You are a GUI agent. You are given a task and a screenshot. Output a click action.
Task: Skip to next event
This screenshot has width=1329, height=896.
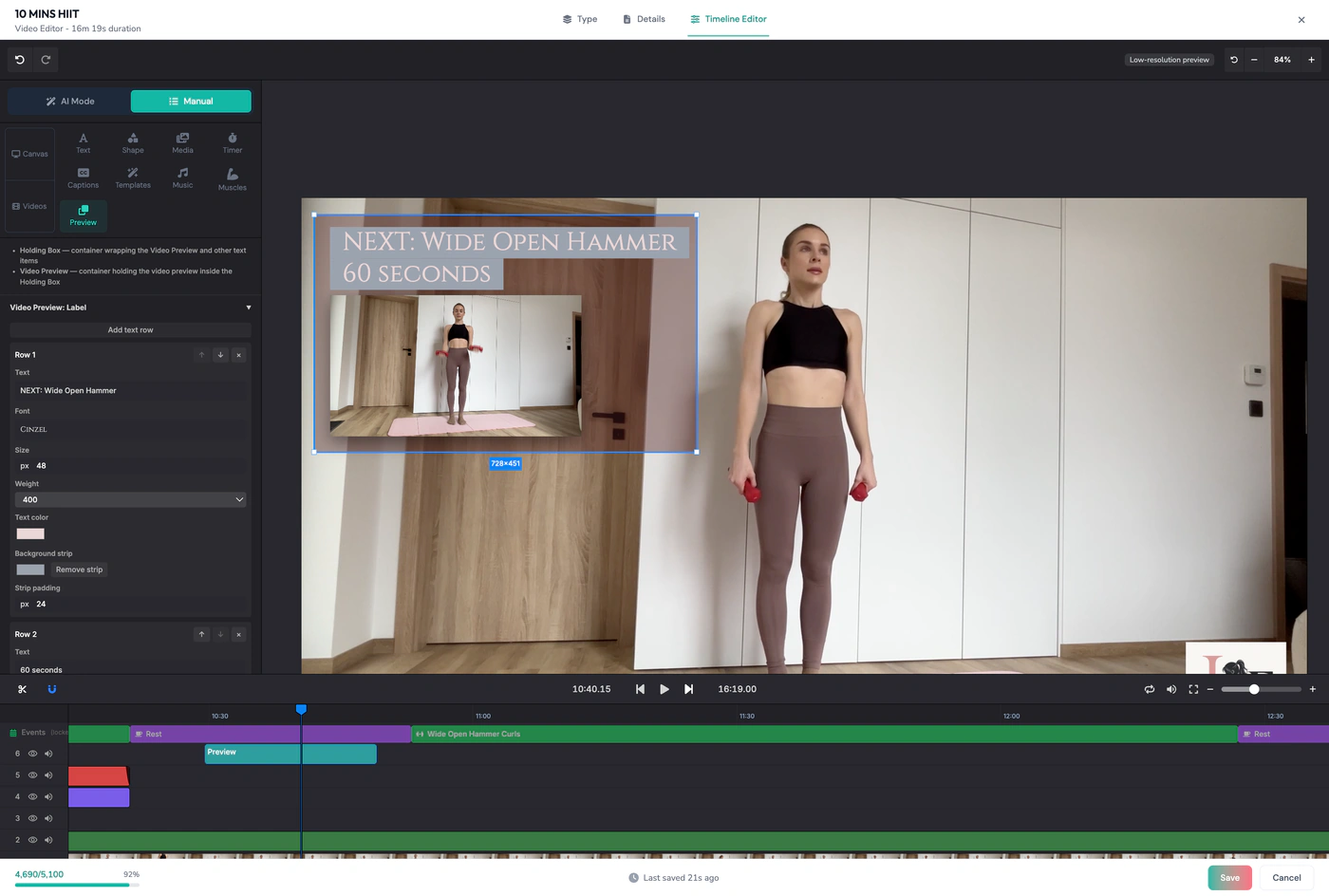point(689,689)
